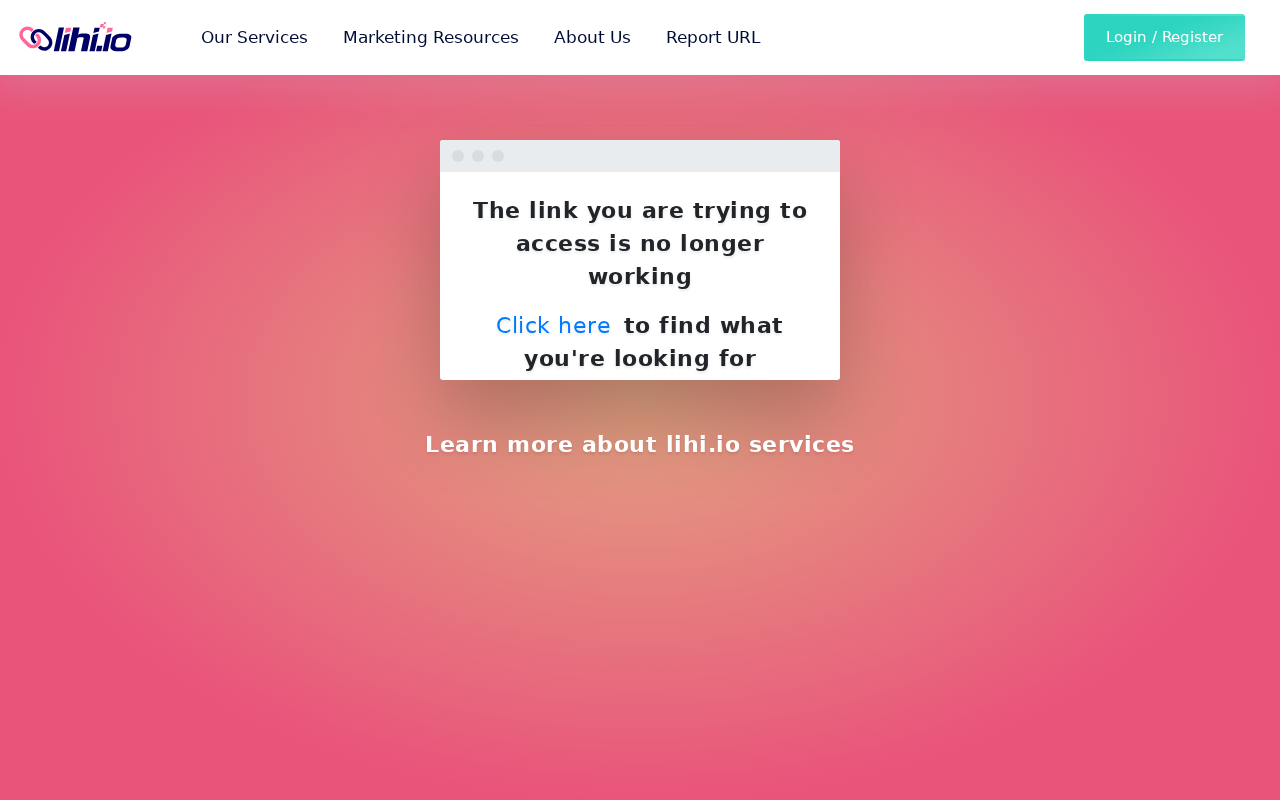Click the middle gray dot in mock window
The width and height of the screenshot is (1280, 800).
click(x=478, y=156)
